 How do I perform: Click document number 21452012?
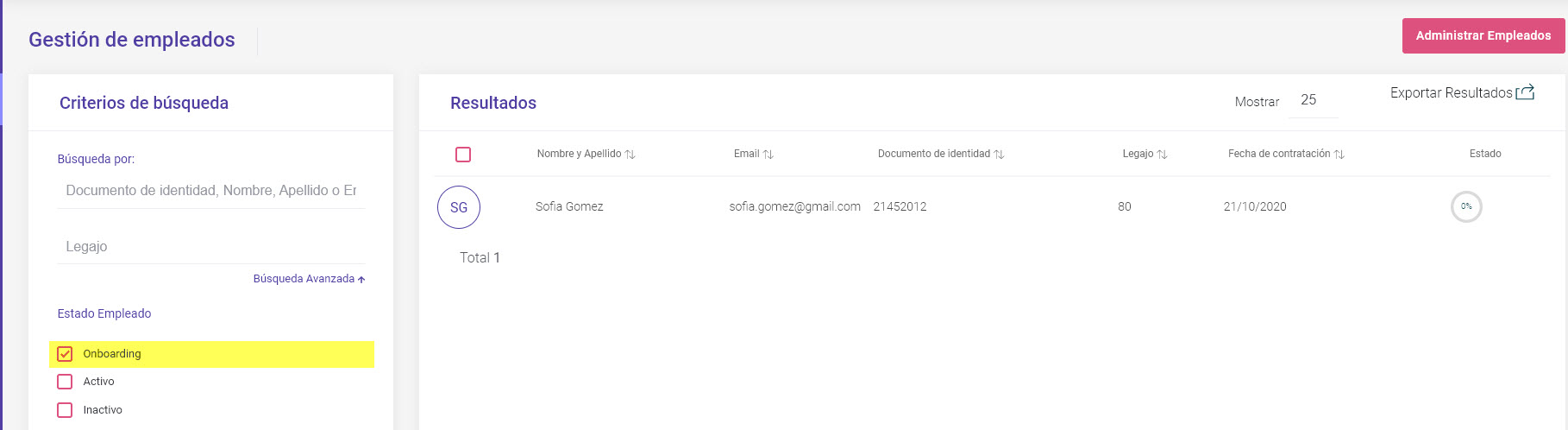[900, 206]
